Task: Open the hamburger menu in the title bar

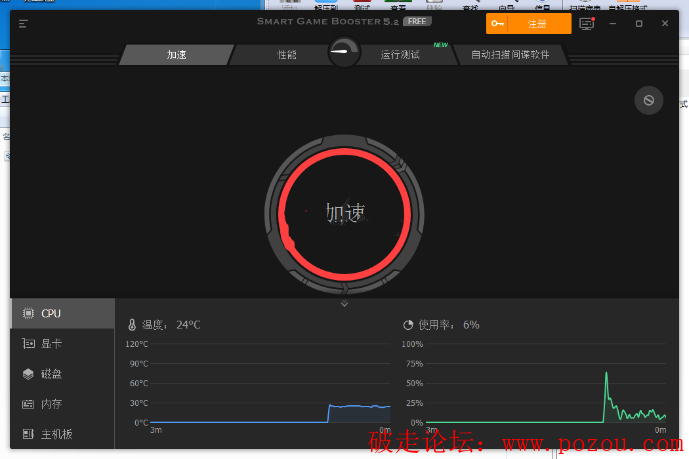Action: coord(24,23)
